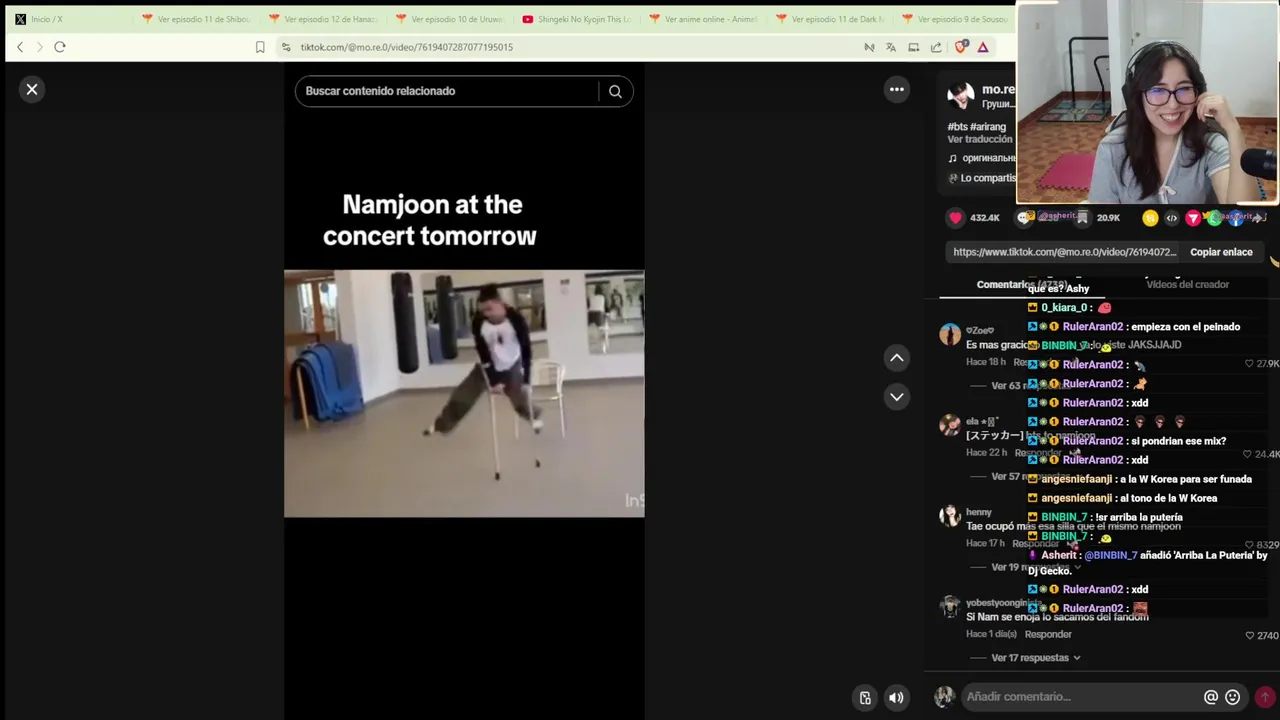Image resolution: width=1280 pixels, height=720 pixels.
Task: Open the Brave Shields lion icon
Action: (961, 47)
